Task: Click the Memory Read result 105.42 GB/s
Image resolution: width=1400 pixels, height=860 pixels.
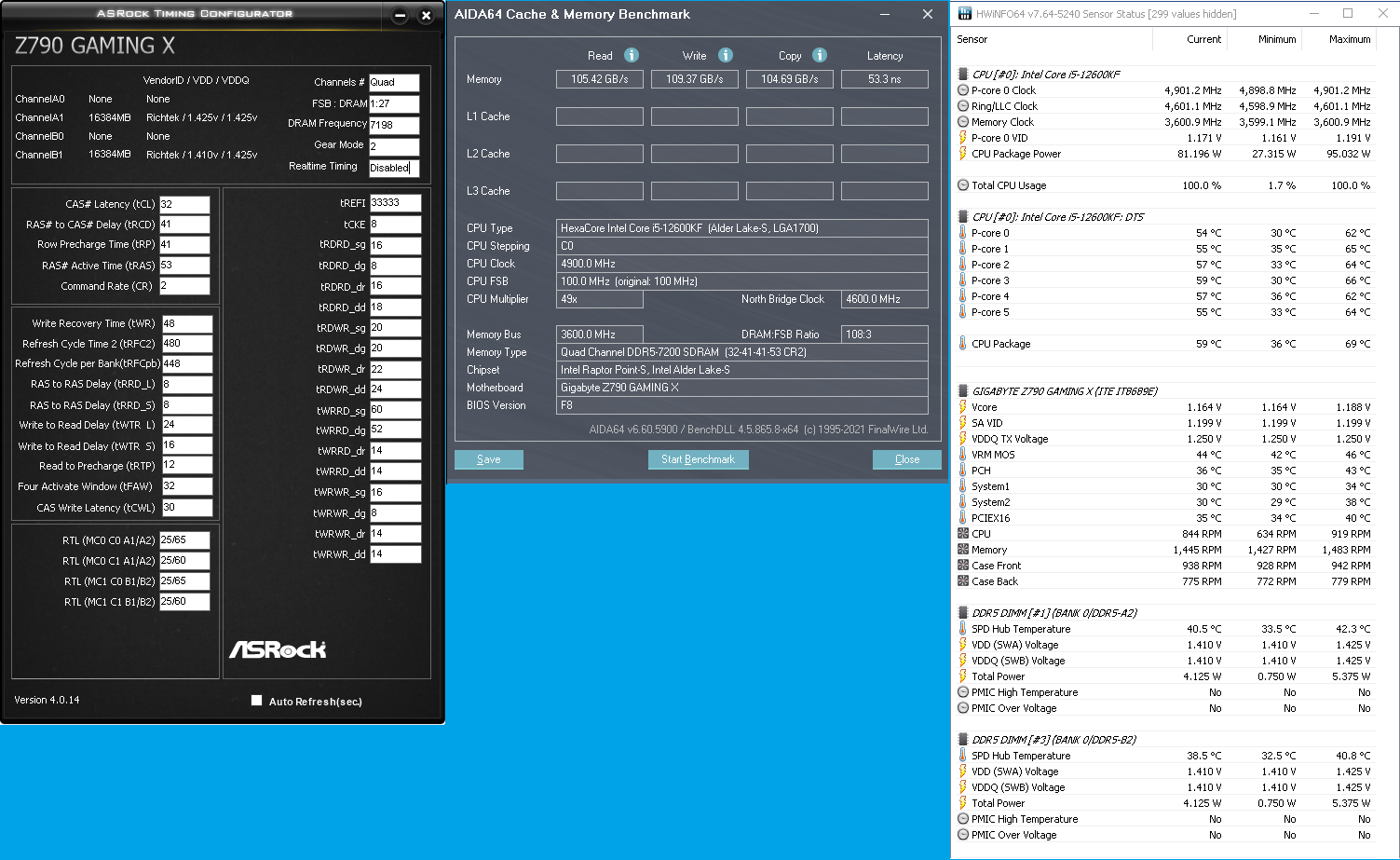Action: click(600, 79)
